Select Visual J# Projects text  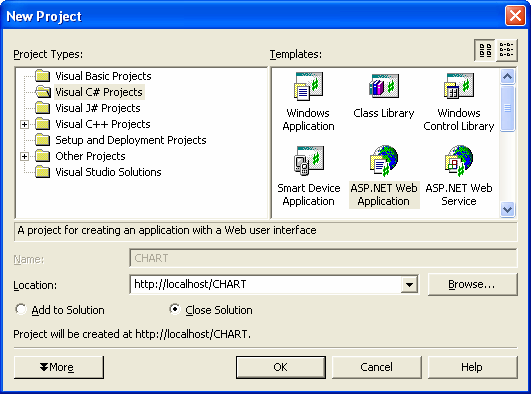[x=98, y=108]
